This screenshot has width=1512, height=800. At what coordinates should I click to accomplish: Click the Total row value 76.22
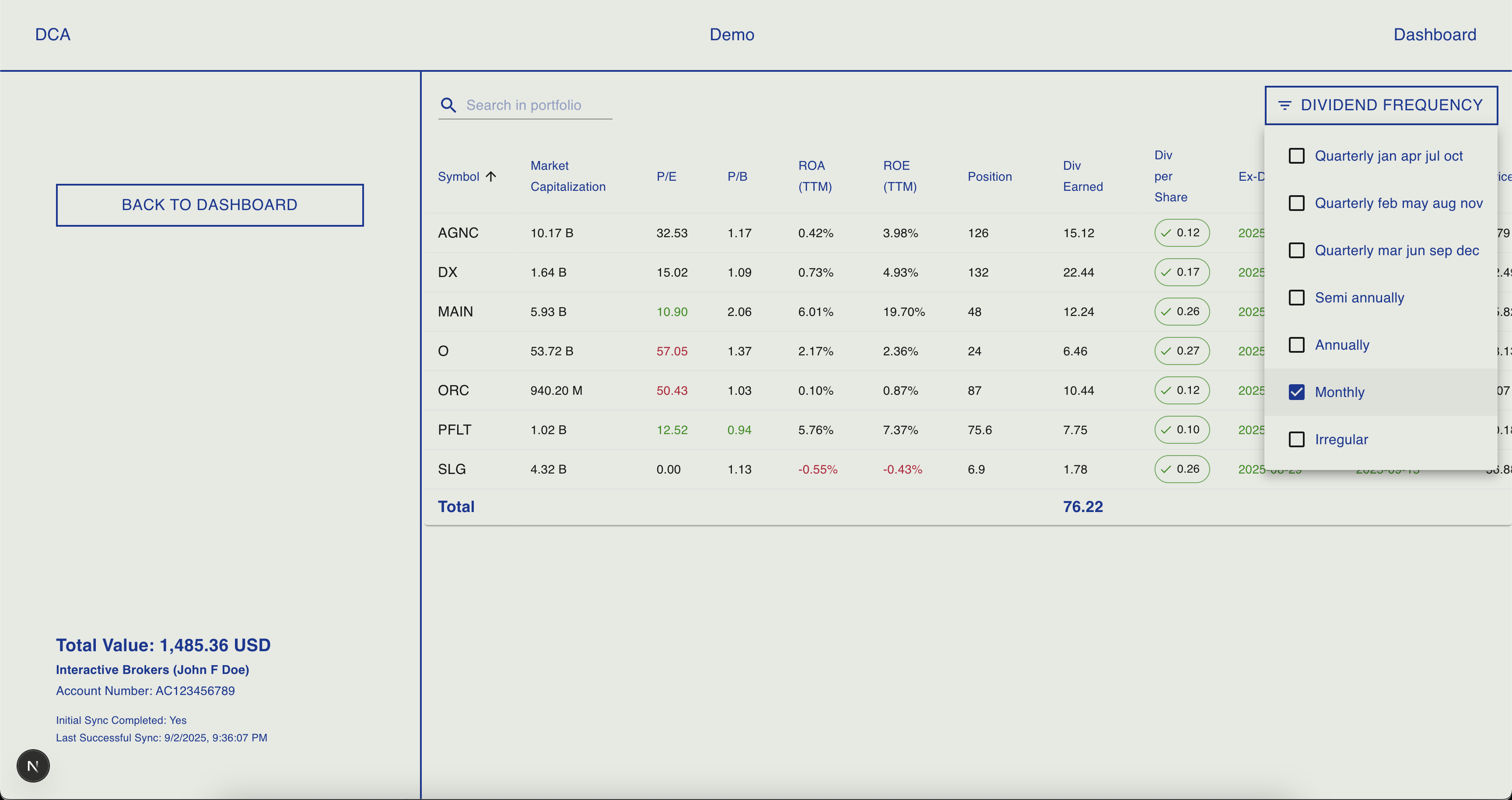1083,506
